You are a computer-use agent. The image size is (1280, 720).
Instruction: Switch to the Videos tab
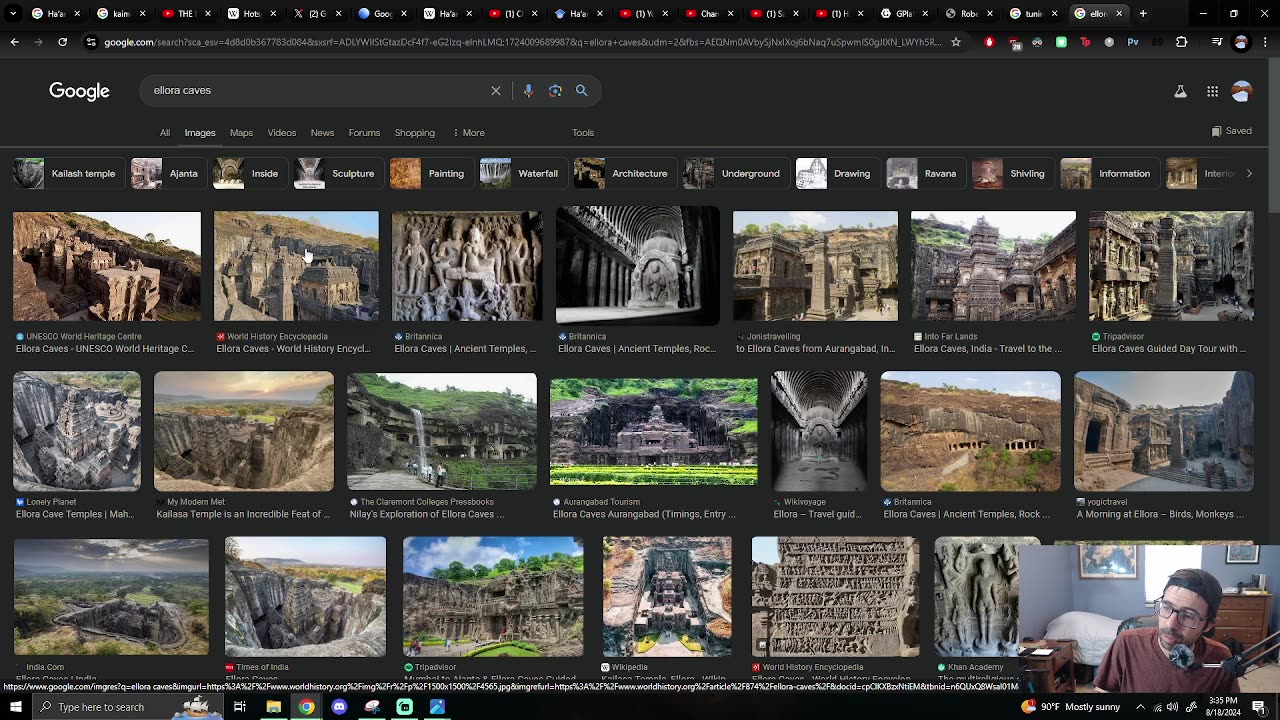click(x=282, y=132)
